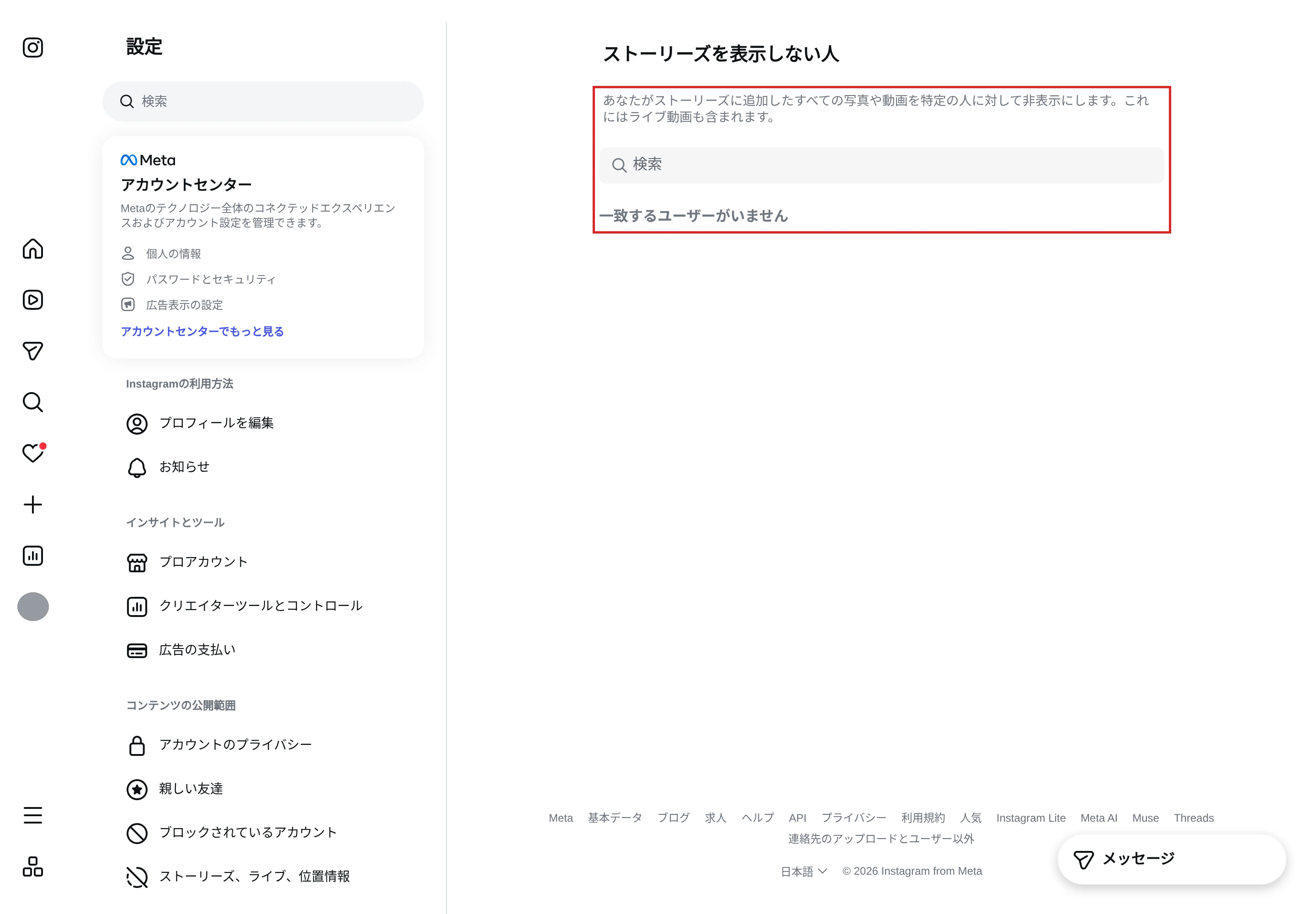
Task: Open the Reels icon in sidebar
Action: click(x=32, y=299)
